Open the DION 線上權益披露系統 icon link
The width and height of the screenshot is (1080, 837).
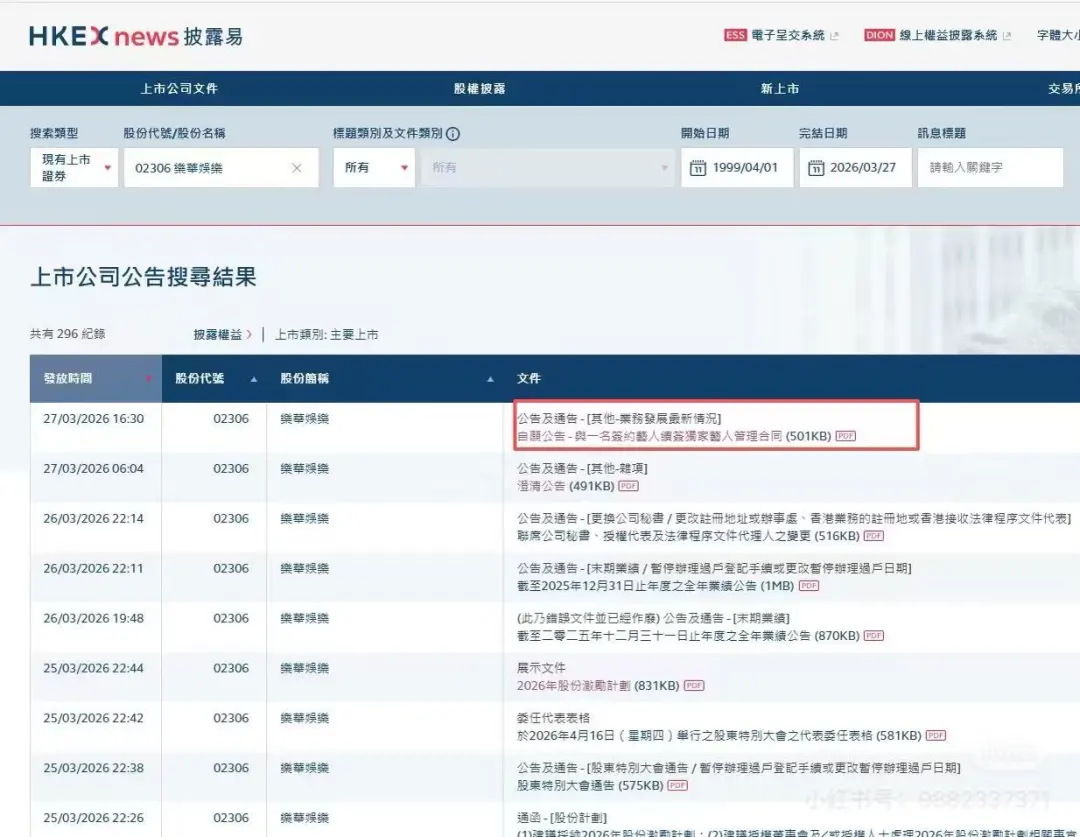coord(880,35)
